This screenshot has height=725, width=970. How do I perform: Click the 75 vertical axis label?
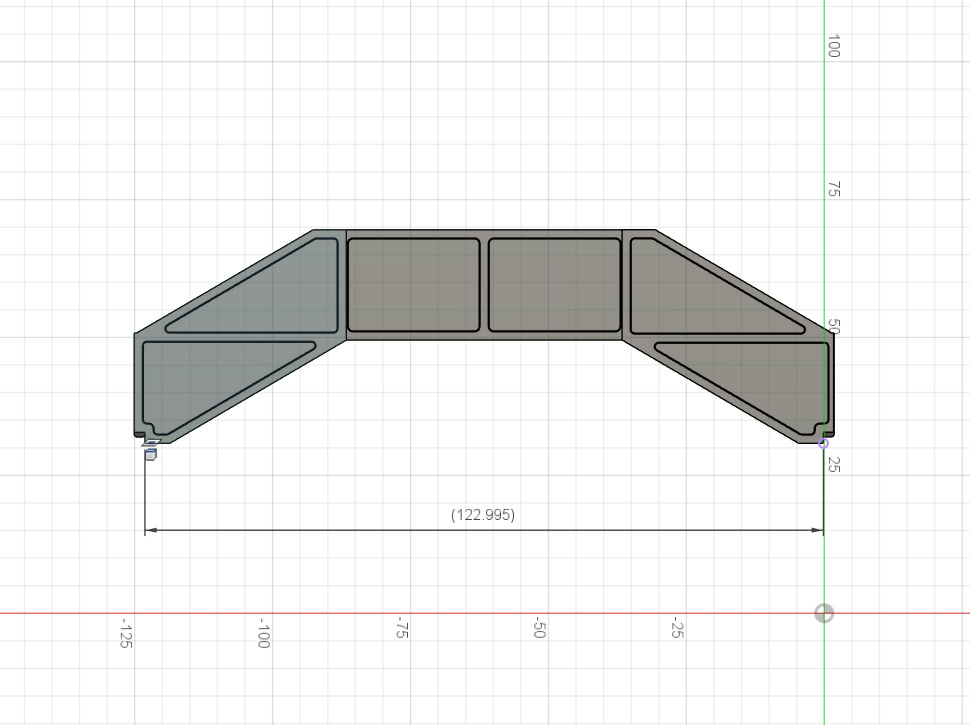point(834,189)
